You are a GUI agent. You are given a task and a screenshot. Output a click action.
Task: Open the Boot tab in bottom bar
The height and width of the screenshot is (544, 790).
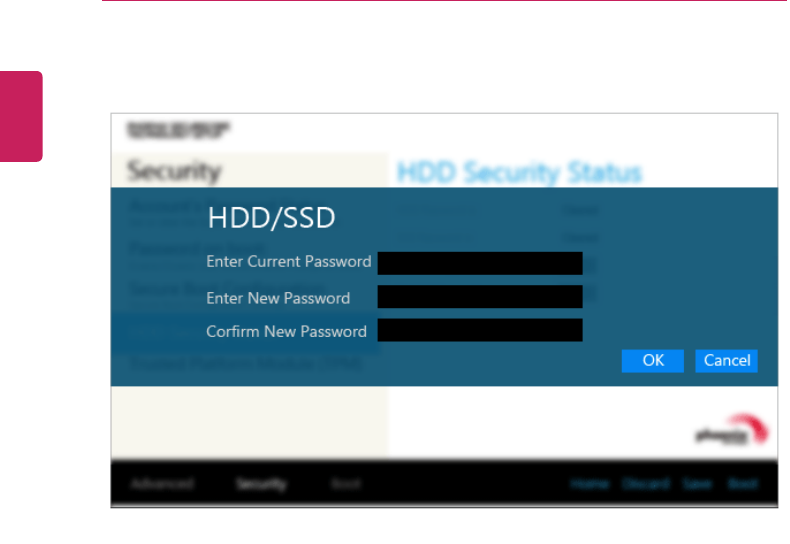[345, 484]
